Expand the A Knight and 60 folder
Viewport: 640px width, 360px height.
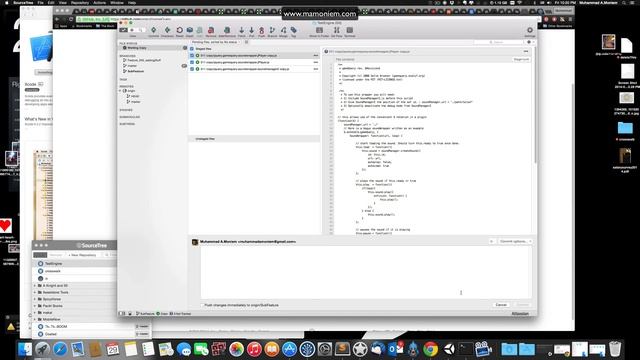click(x=35, y=286)
